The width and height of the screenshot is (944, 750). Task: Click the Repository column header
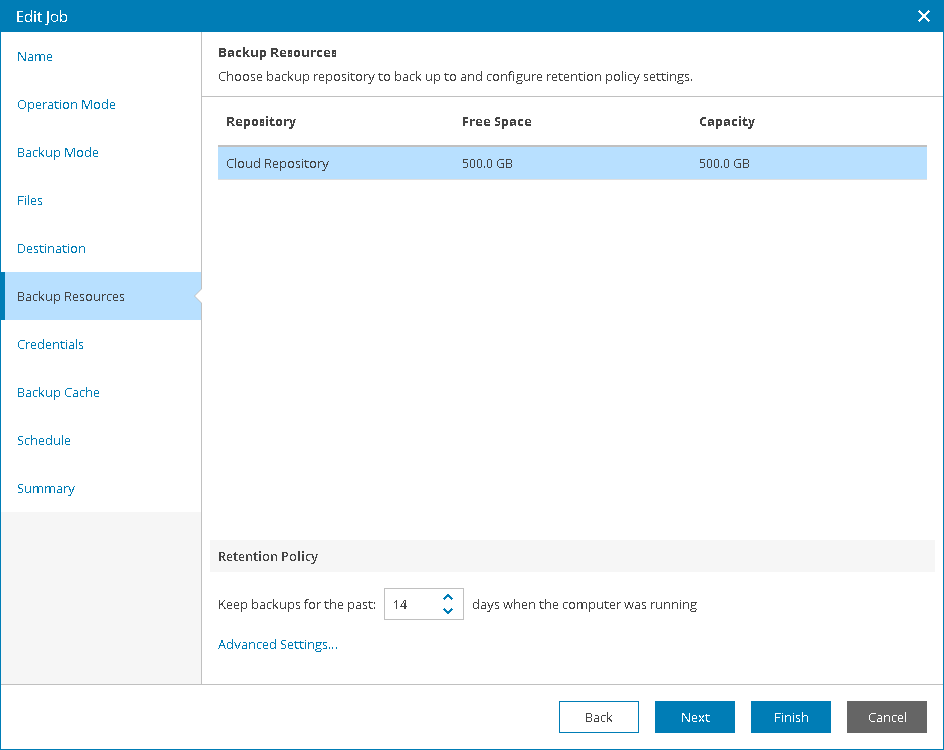click(261, 122)
